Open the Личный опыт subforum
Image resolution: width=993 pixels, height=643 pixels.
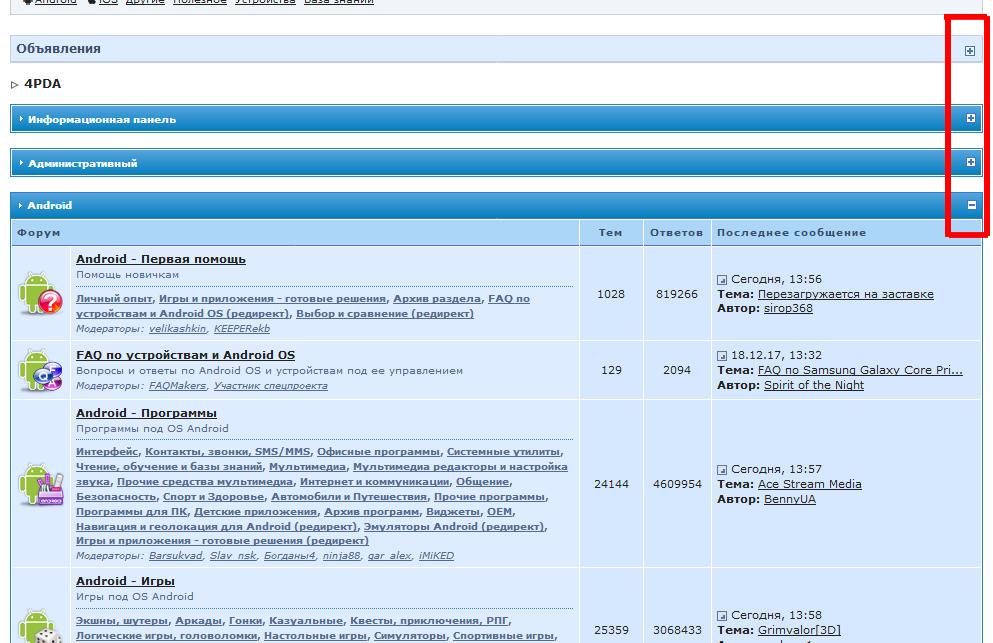[x=114, y=298]
